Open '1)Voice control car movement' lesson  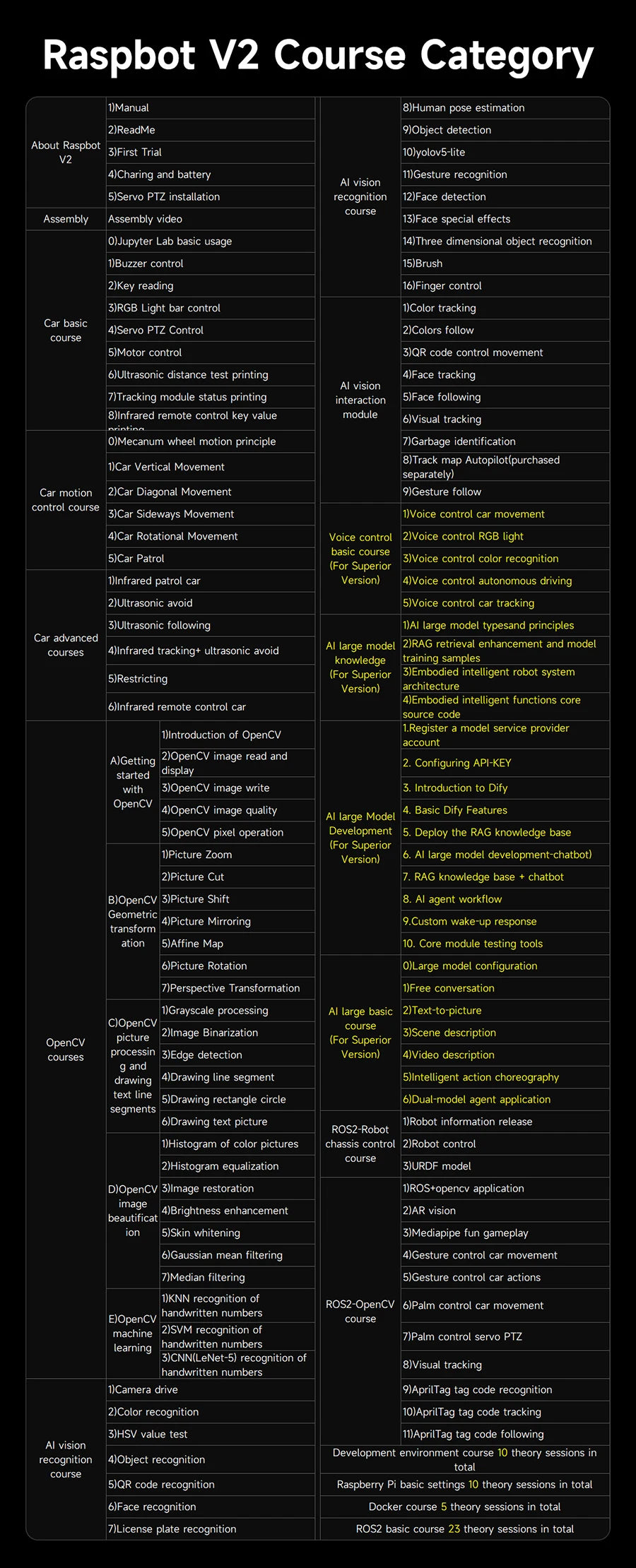(473, 514)
